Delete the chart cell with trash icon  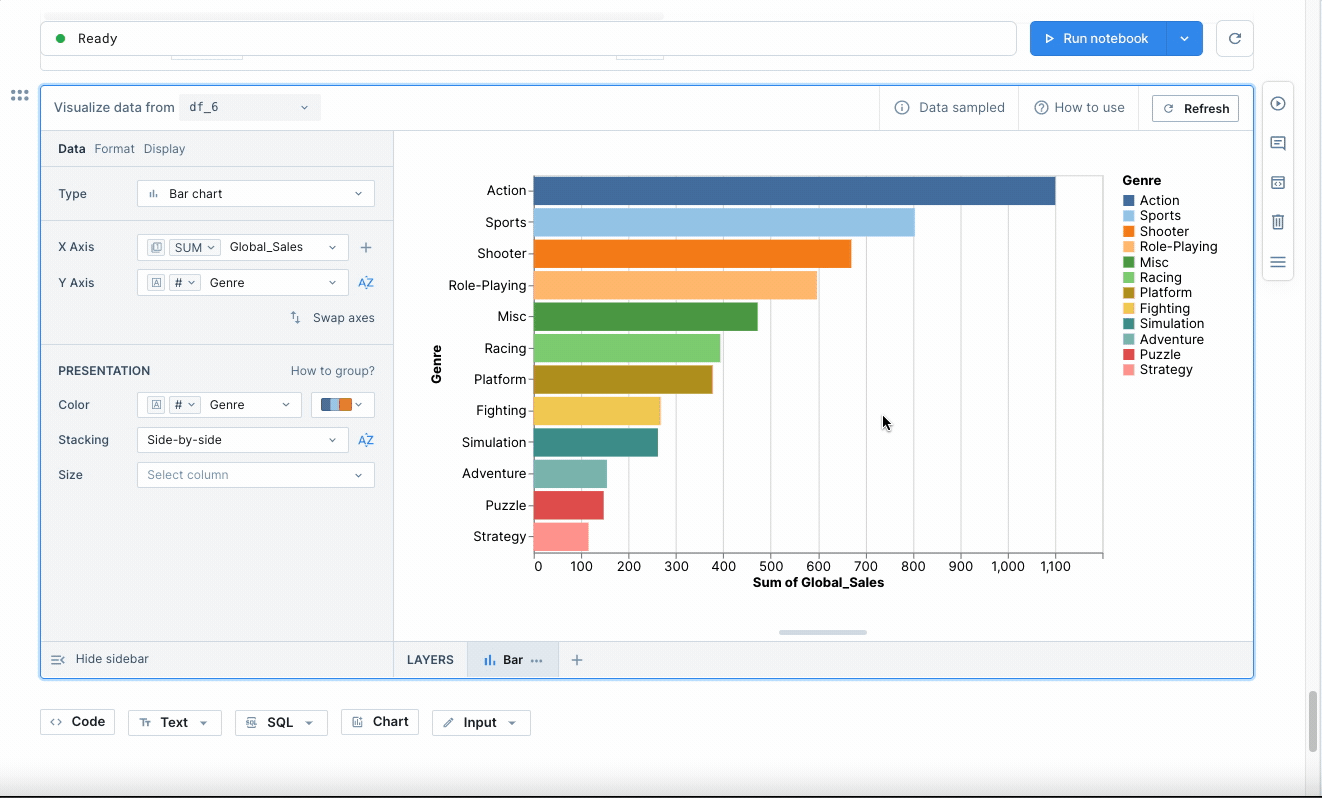tap(1277, 222)
